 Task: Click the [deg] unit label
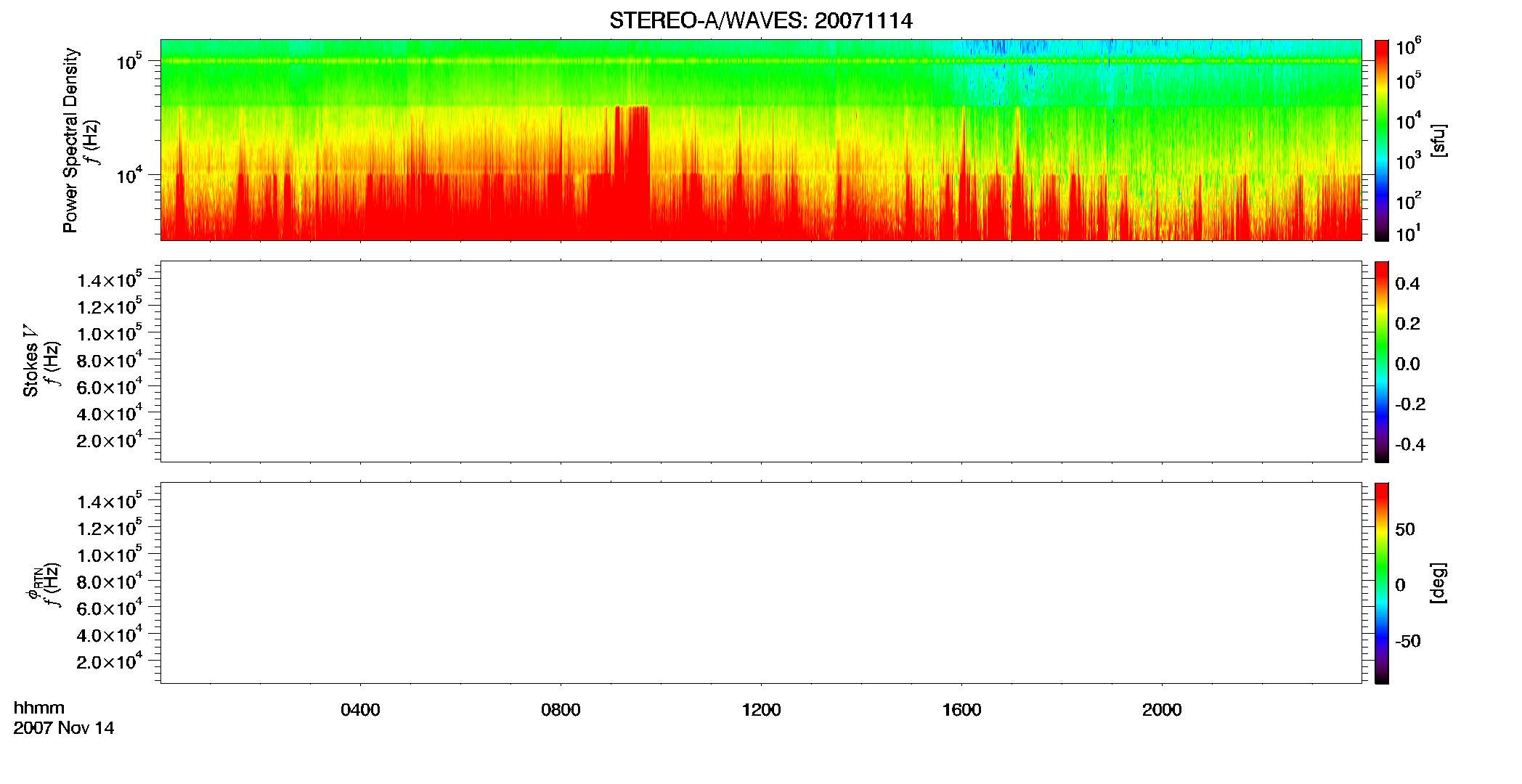(1438, 583)
